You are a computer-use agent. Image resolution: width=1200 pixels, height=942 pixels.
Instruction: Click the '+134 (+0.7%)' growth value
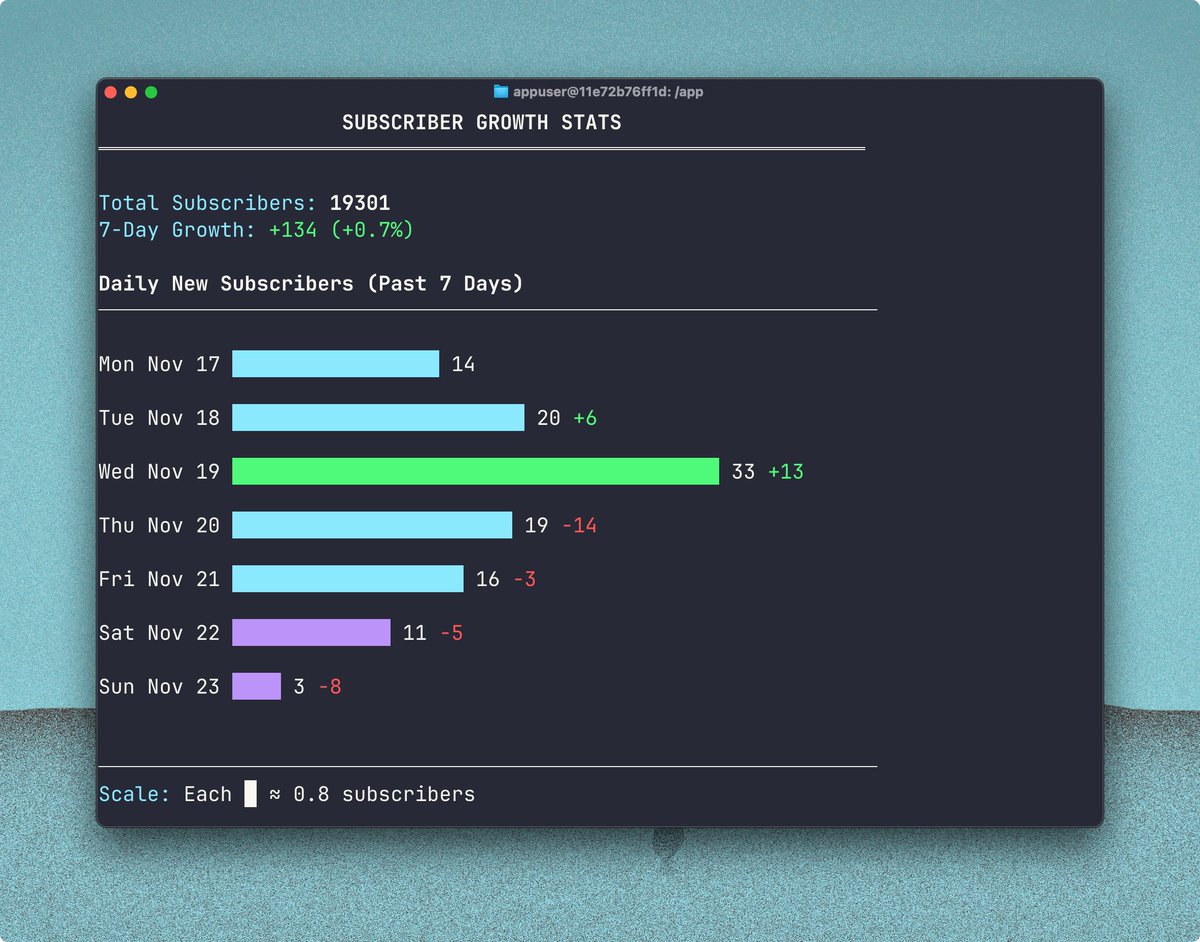pos(341,230)
